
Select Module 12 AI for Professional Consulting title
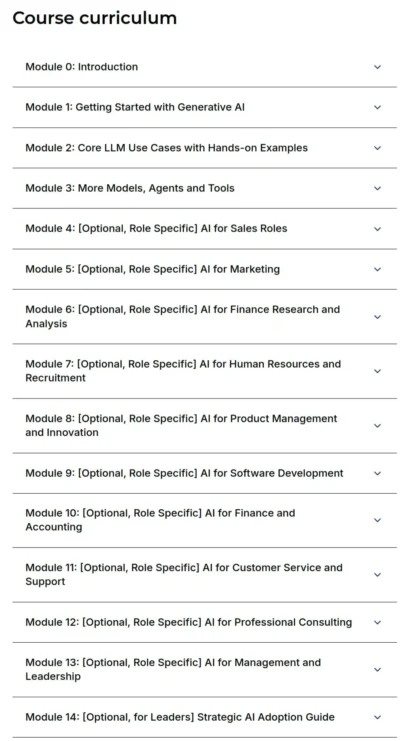tap(189, 622)
